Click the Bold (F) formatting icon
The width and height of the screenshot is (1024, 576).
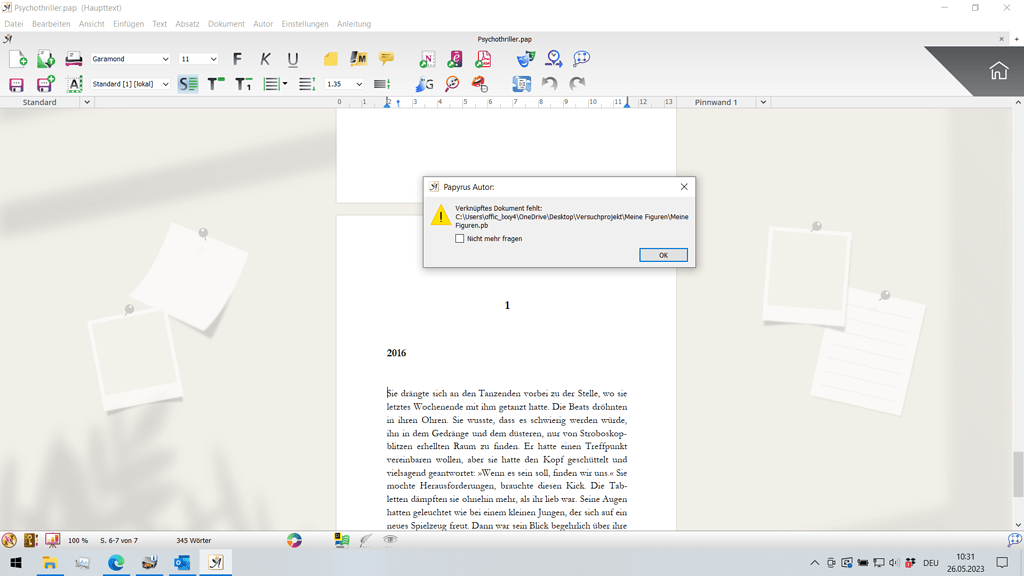(237, 59)
